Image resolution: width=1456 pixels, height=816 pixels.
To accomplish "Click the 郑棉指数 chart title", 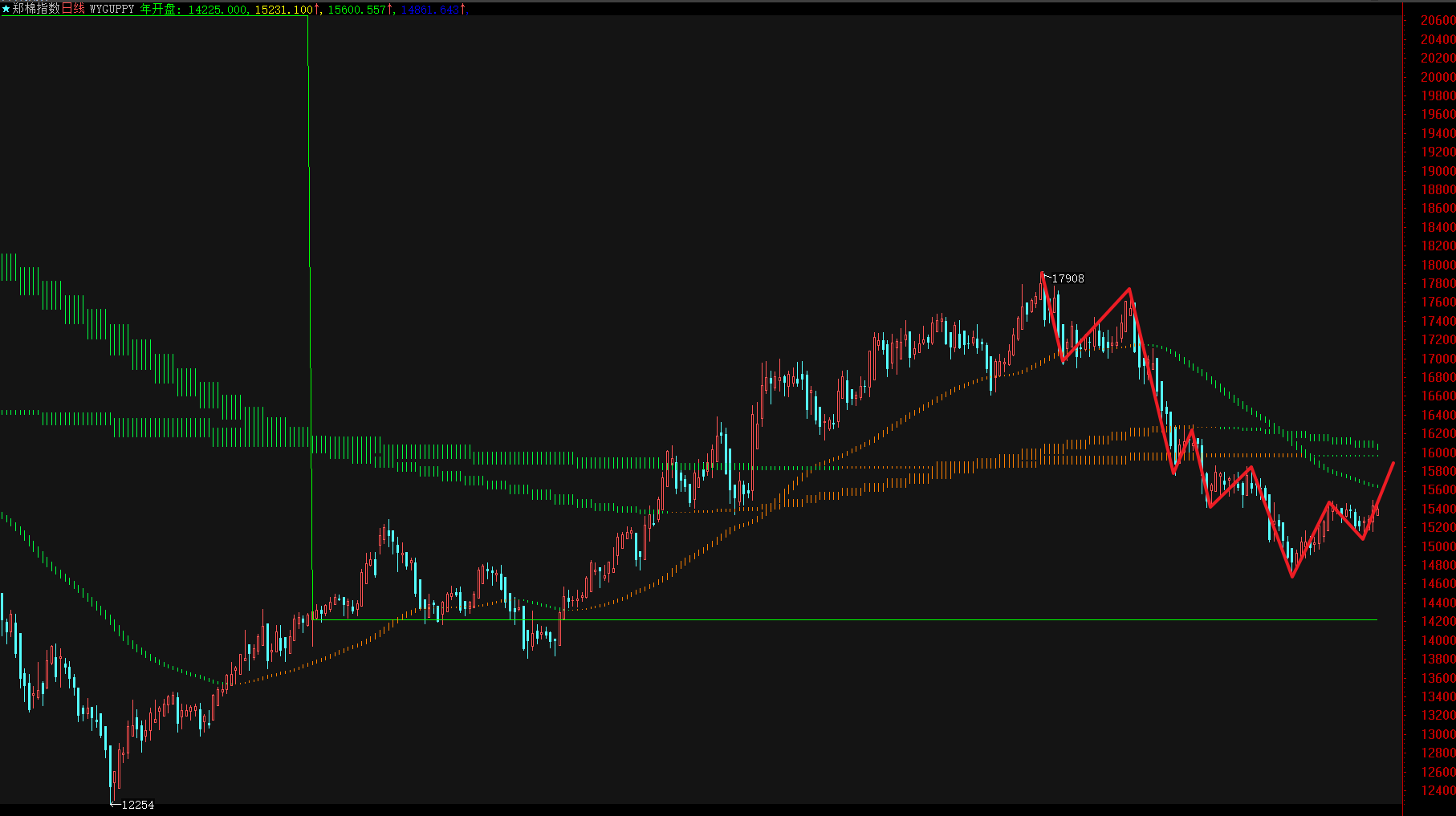I will (37, 9).
